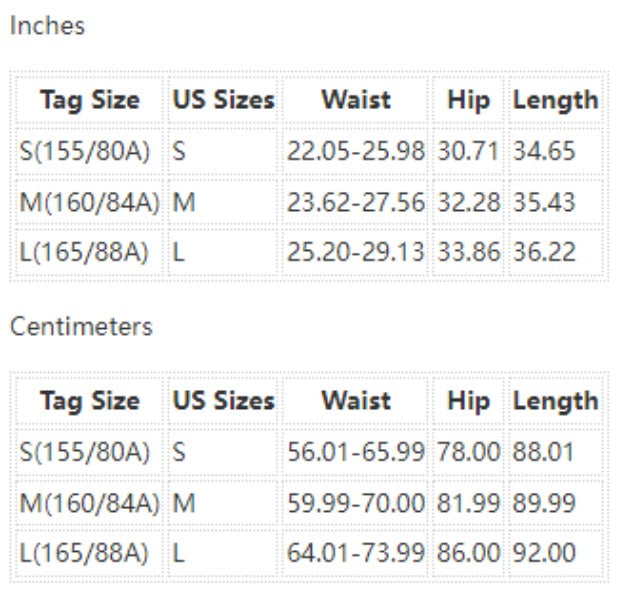Click the 23.62-27.56 waist range
Viewport: 634px width, 600px height.
coord(355,203)
